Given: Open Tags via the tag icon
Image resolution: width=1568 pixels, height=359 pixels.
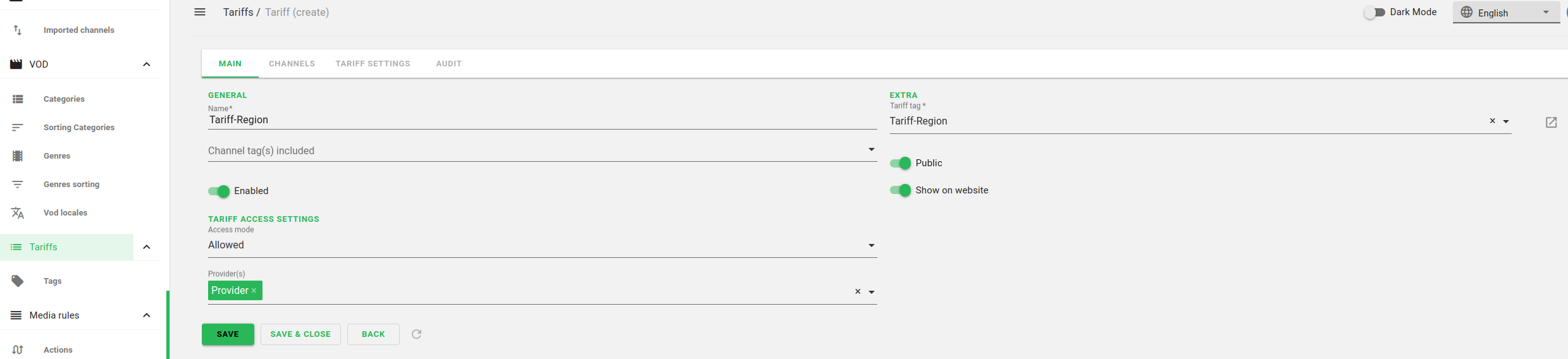Looking at the screenshot, I should pos(18,281).
